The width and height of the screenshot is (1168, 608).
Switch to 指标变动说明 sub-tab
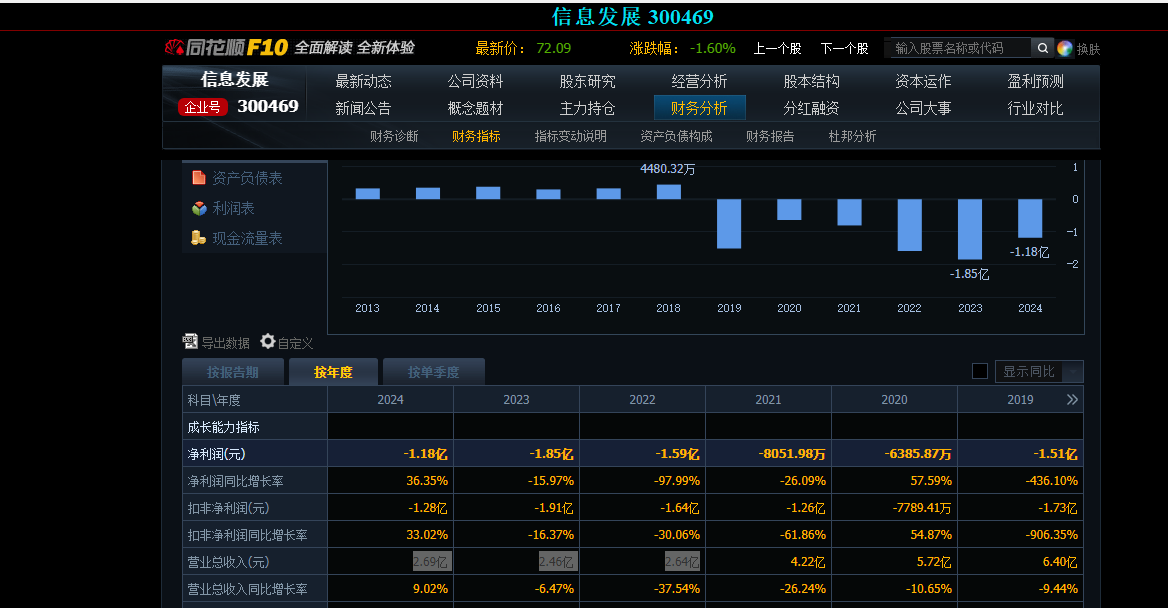(571, 136)
